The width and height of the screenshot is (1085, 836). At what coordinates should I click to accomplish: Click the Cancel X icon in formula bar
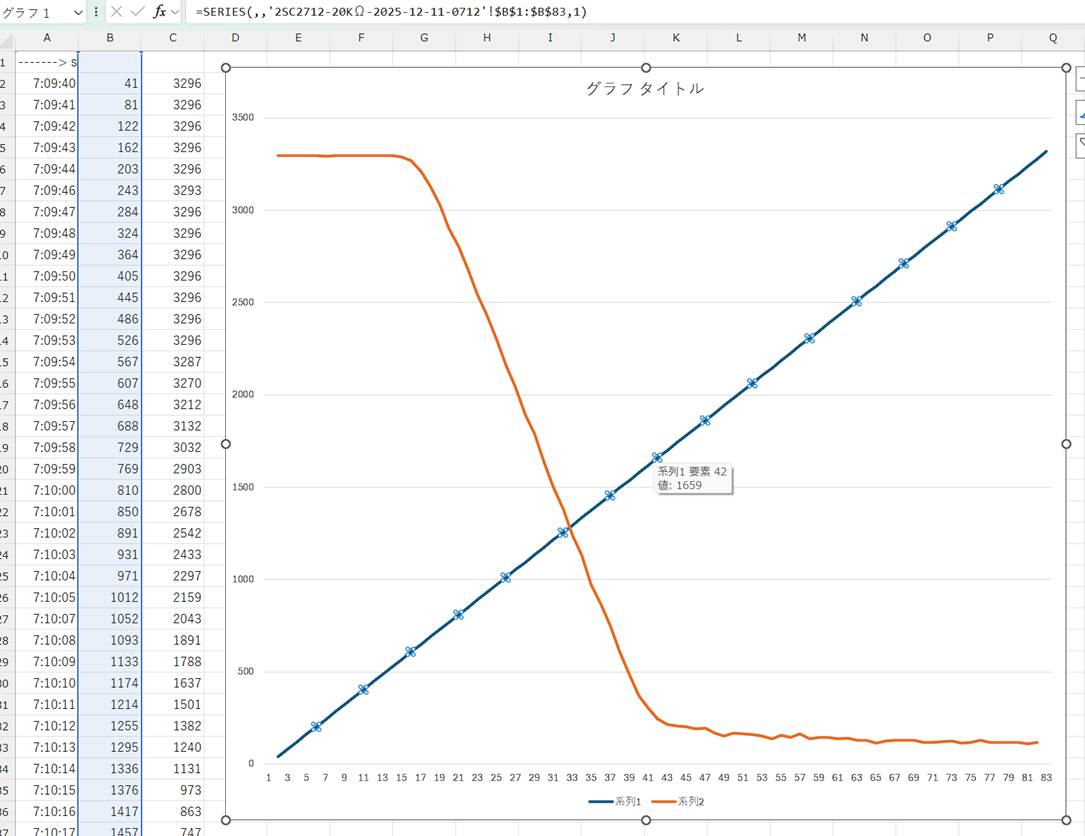pos(116,12)
